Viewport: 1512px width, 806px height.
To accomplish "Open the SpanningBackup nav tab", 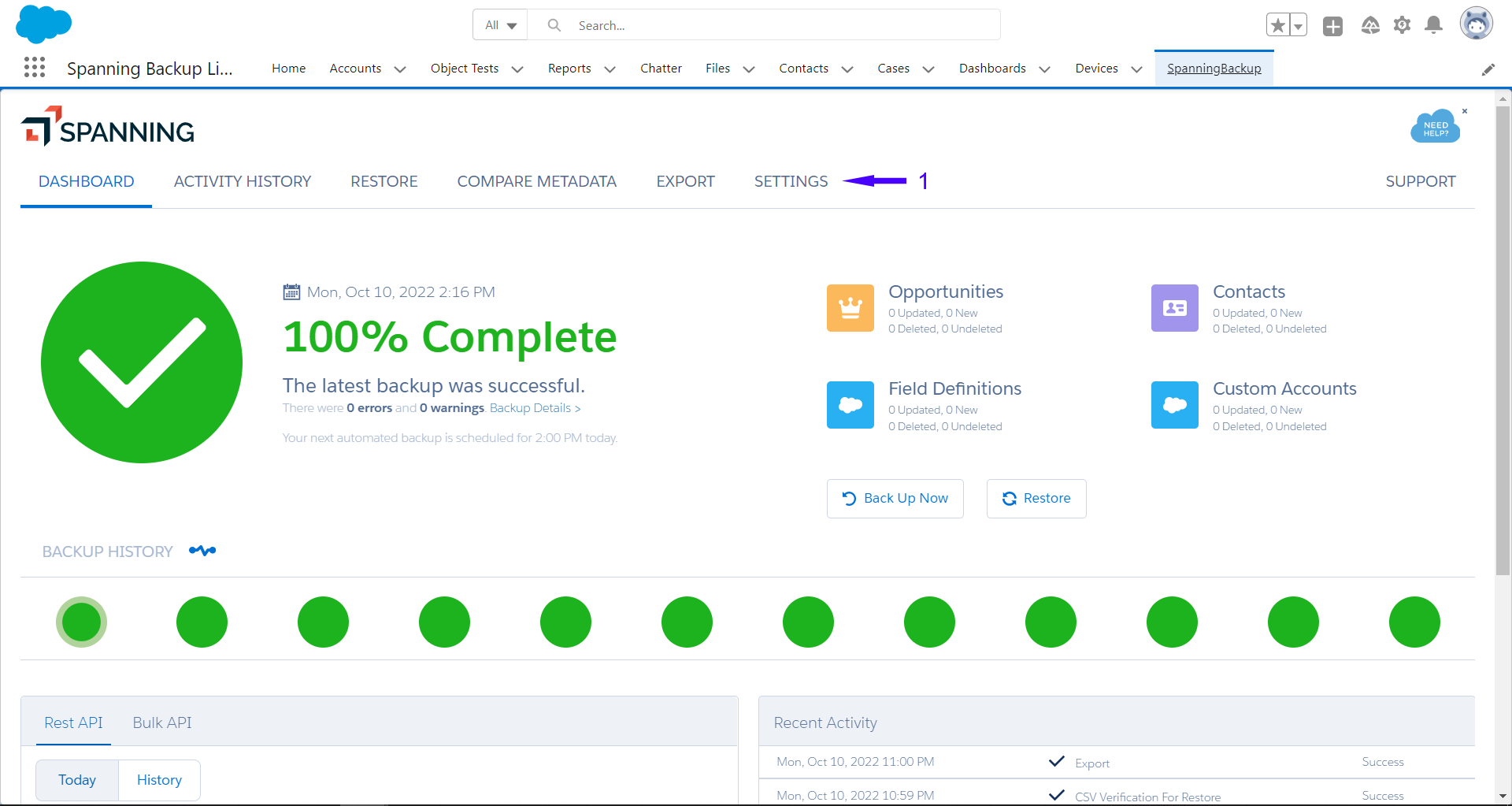I will [x=1214, y=69].
